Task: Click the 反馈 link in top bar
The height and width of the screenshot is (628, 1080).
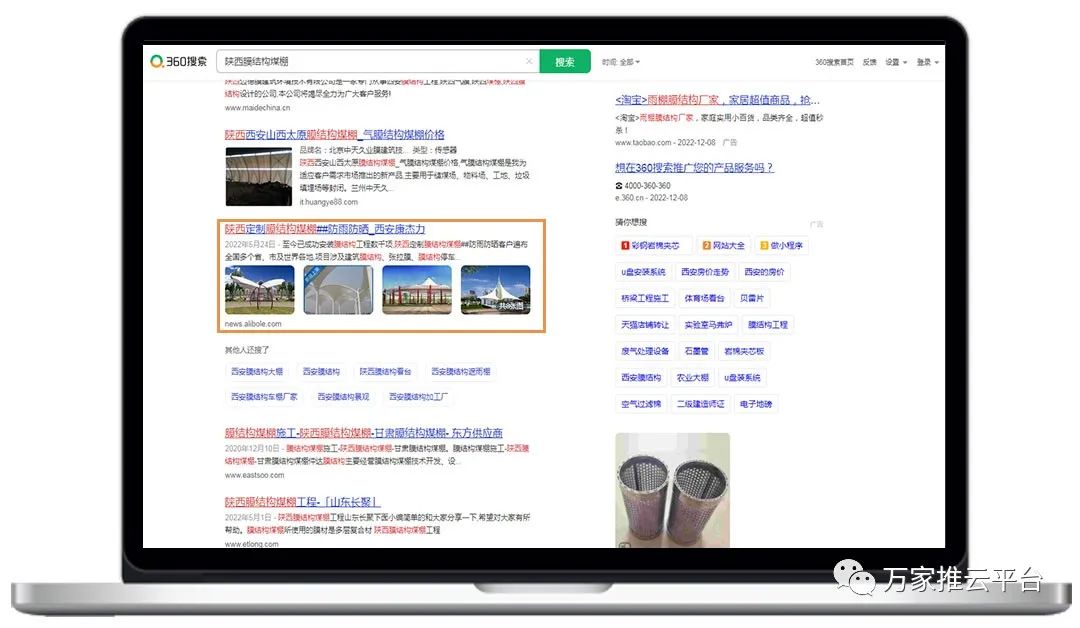Action: pyautogui.click(x=869, y=62)
